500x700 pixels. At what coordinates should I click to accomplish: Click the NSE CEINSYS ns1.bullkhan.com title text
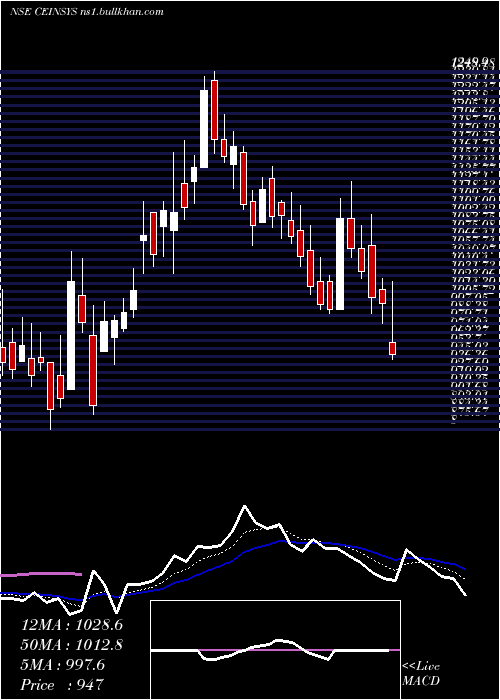tap(86, 12)
